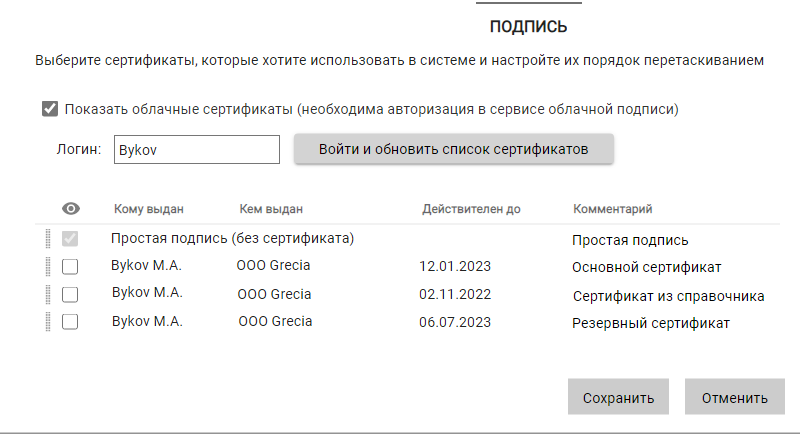Click drag handle of Резервный сертификат row

[x=47, y=322]
